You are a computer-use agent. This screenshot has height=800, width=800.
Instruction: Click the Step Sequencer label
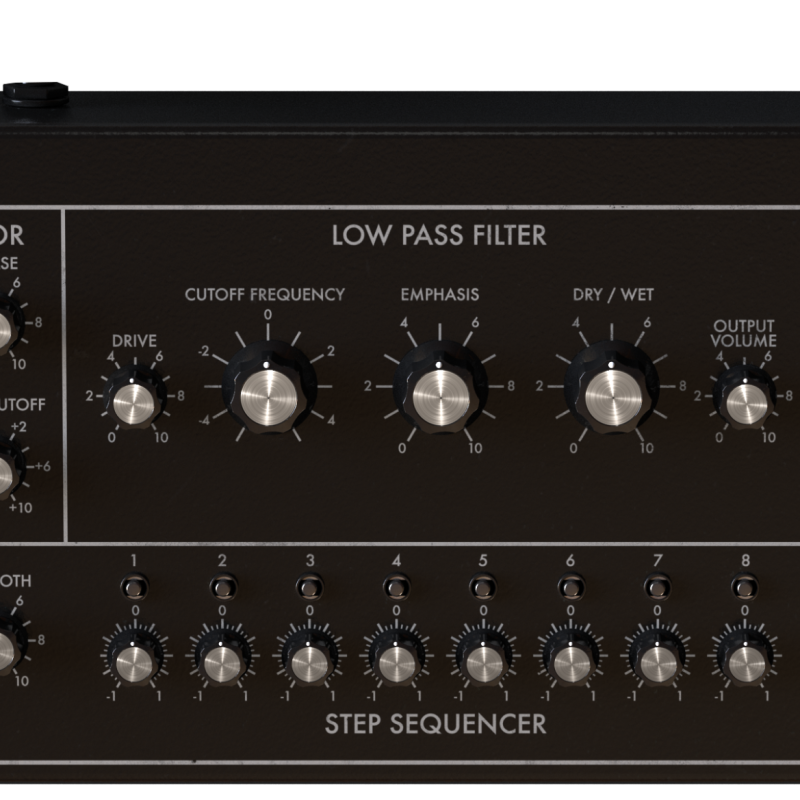pos(435,724)
